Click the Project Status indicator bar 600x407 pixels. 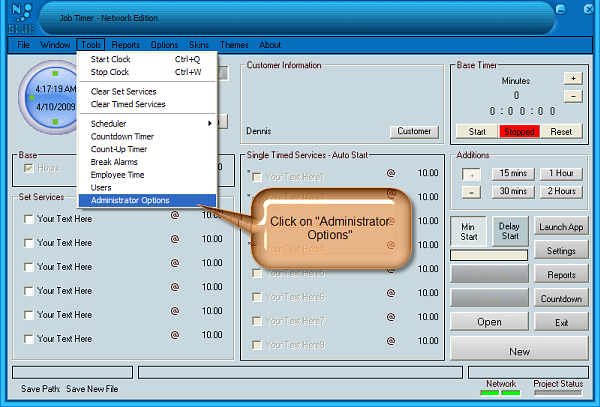[x=558, y=393]
